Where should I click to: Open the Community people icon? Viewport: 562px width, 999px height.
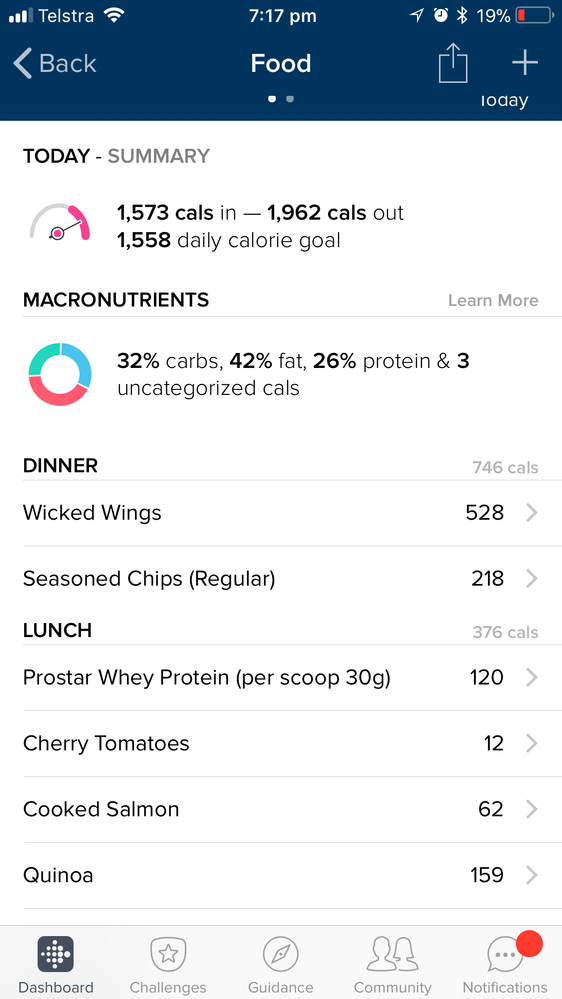pos(393,954)
